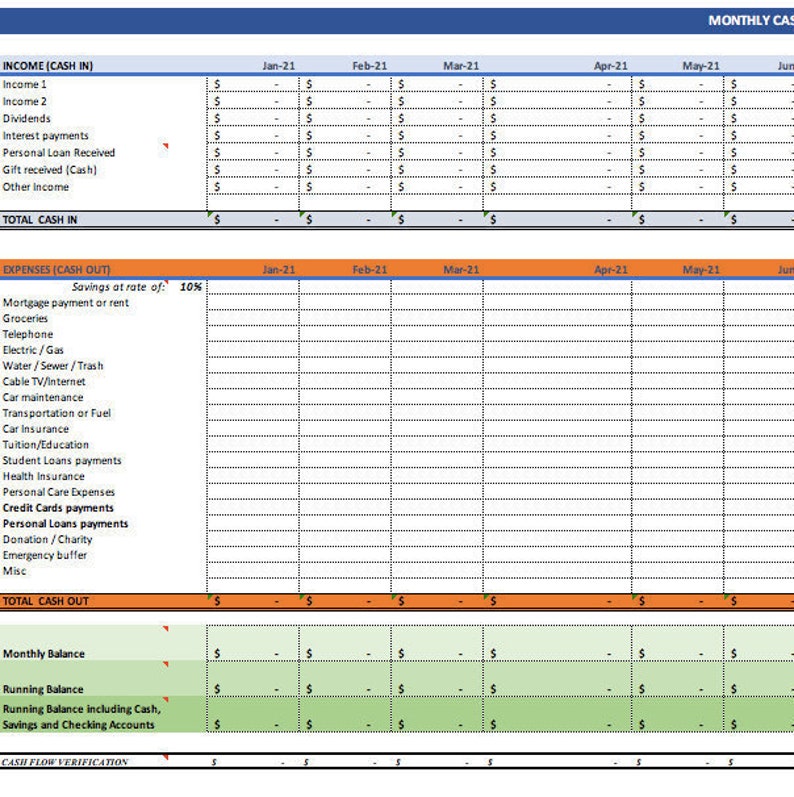
Task: Click the Apr-21 header in the income section
Action: tap(610, 66)
